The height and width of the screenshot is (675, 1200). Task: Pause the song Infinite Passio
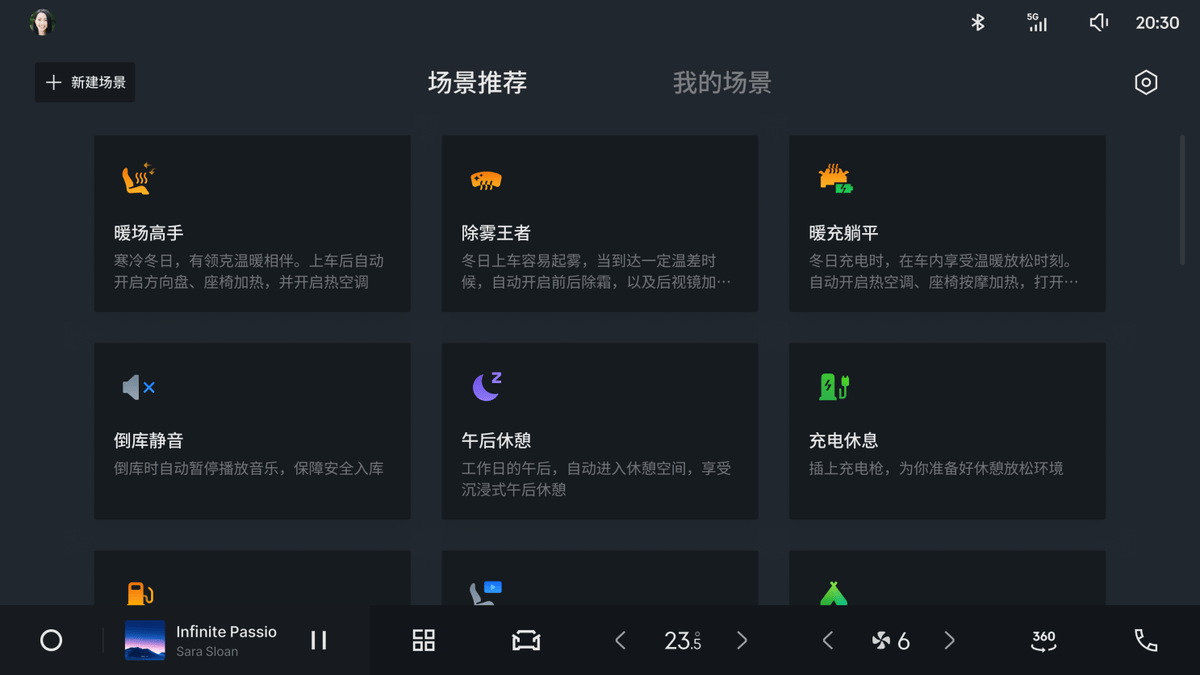[x=318, y=640]
